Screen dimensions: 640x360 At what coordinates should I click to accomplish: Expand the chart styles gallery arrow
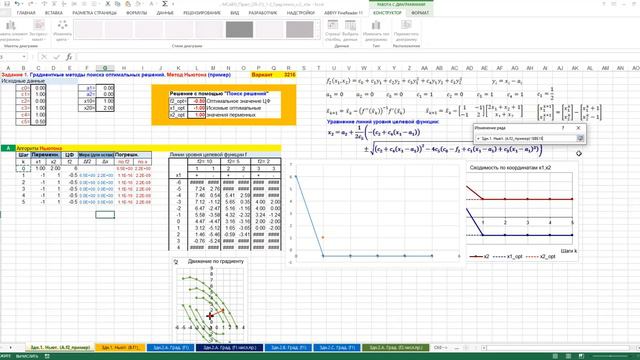[x=318, y=37]
